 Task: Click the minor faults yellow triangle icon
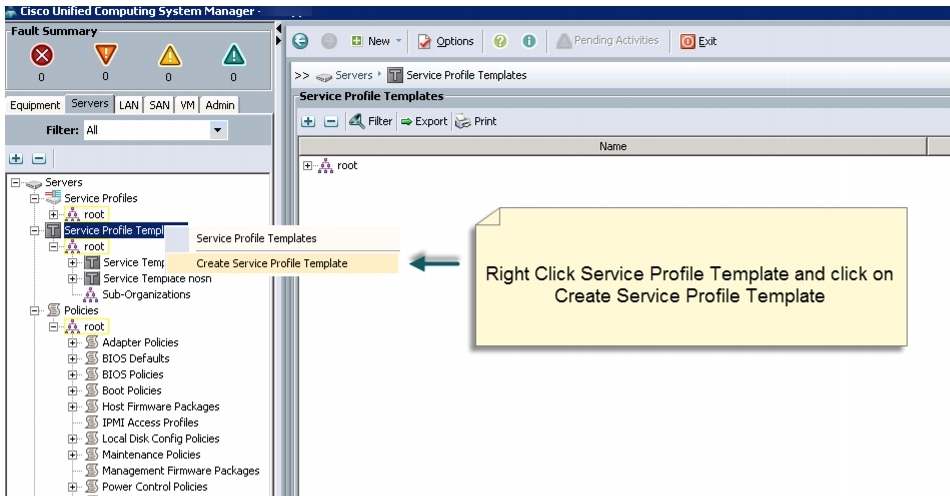pyautogui.click(x=170, y=55)
